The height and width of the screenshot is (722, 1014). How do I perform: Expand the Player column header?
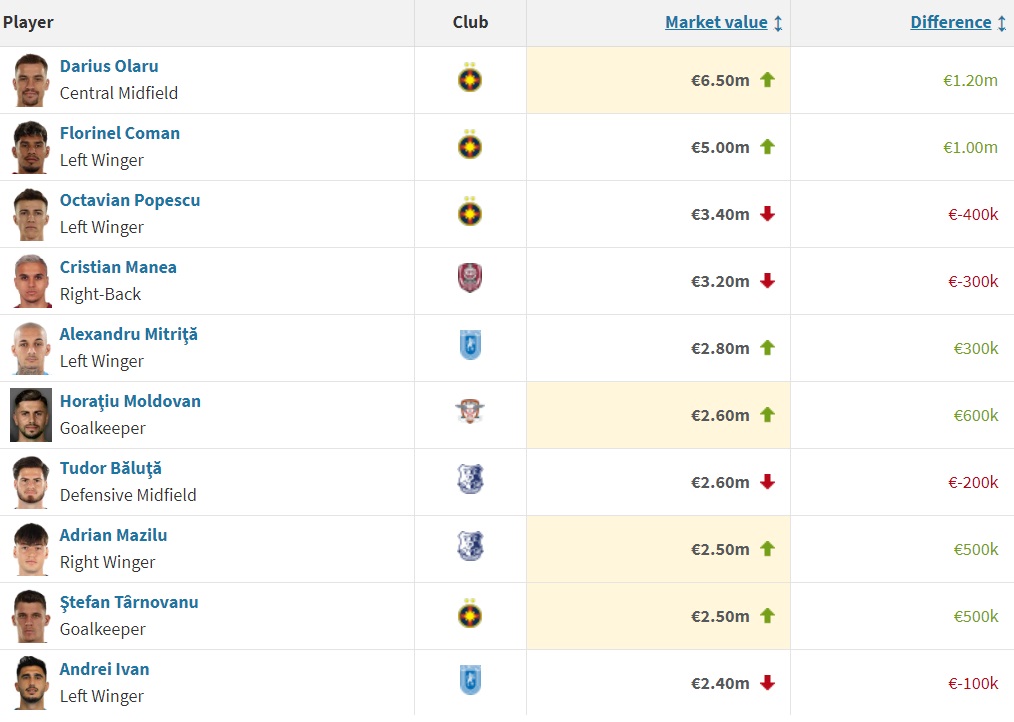coord(30,22)
